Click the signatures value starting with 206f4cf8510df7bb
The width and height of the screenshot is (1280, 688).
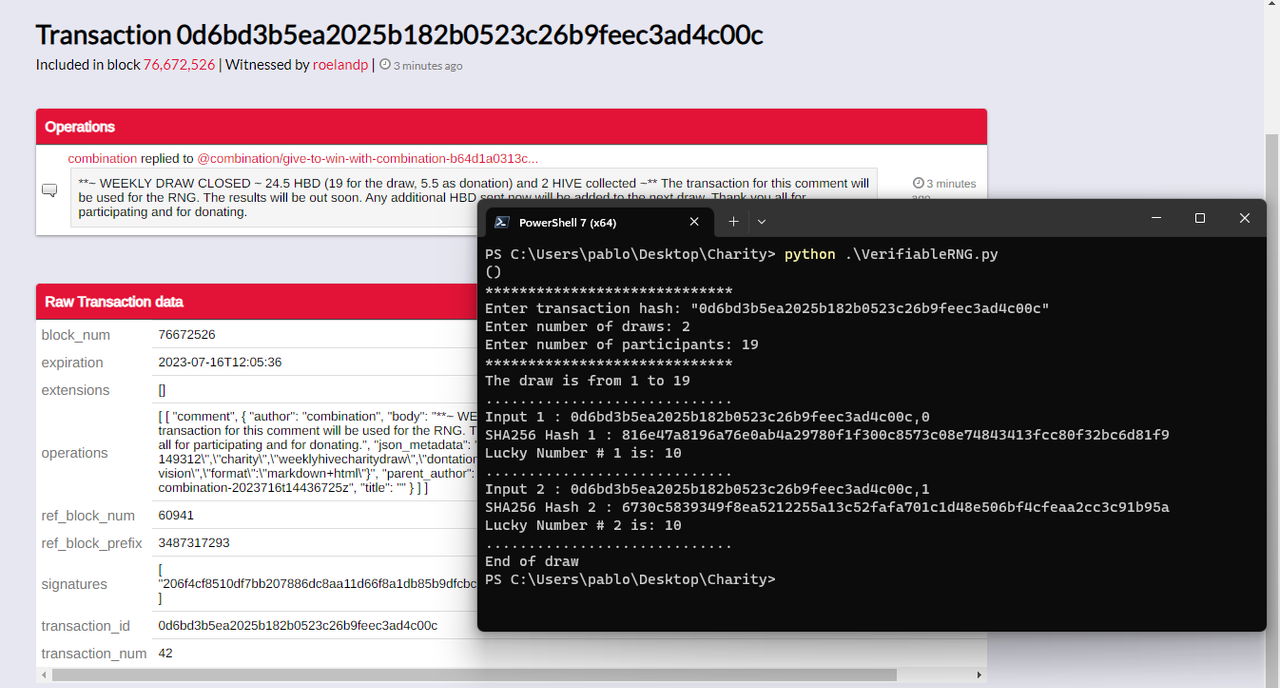coord(318,584)
